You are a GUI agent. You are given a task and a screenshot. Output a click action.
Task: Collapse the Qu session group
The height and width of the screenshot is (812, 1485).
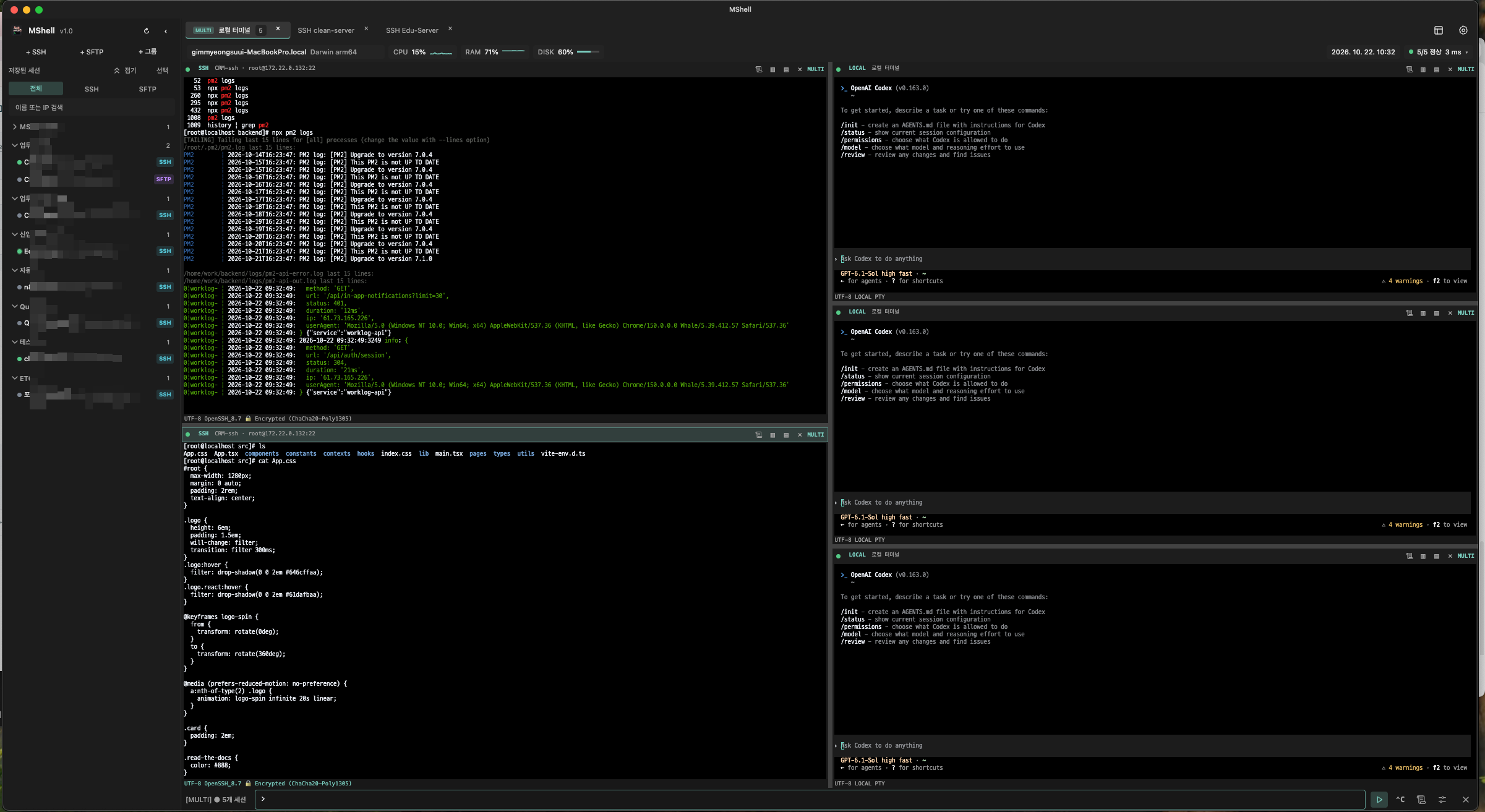point(15,307)
